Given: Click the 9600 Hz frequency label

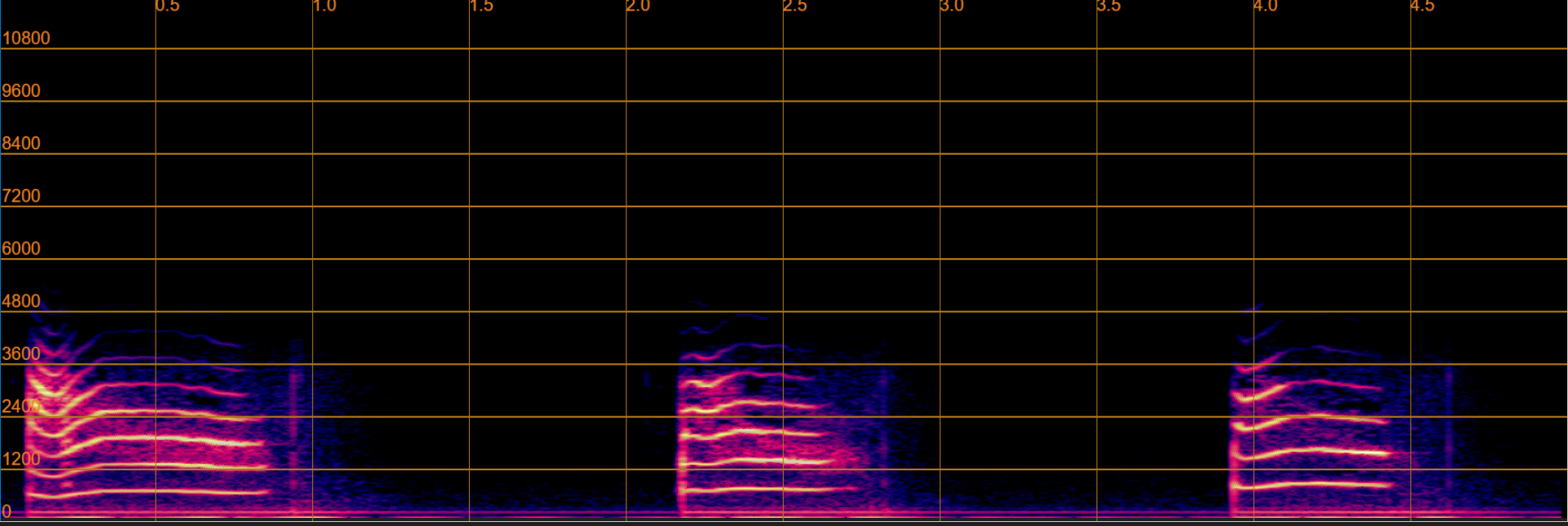Looking at the screenshot, I should (x=21, y=90).
